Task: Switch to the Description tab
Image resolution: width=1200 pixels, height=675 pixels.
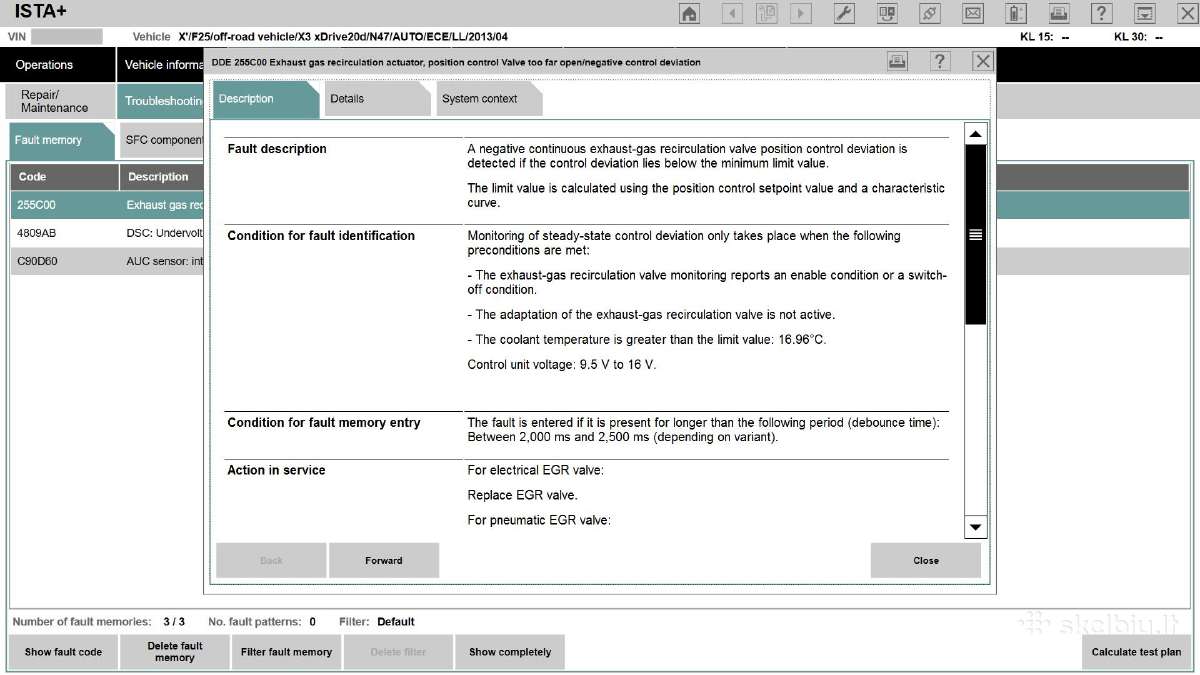Action: click(x=265, y=99)
